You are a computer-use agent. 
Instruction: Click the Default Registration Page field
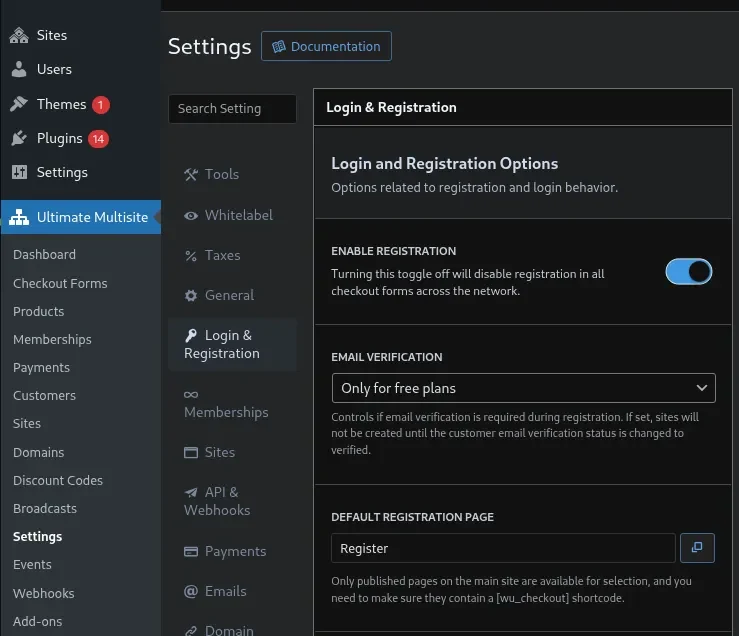[503, 548]
